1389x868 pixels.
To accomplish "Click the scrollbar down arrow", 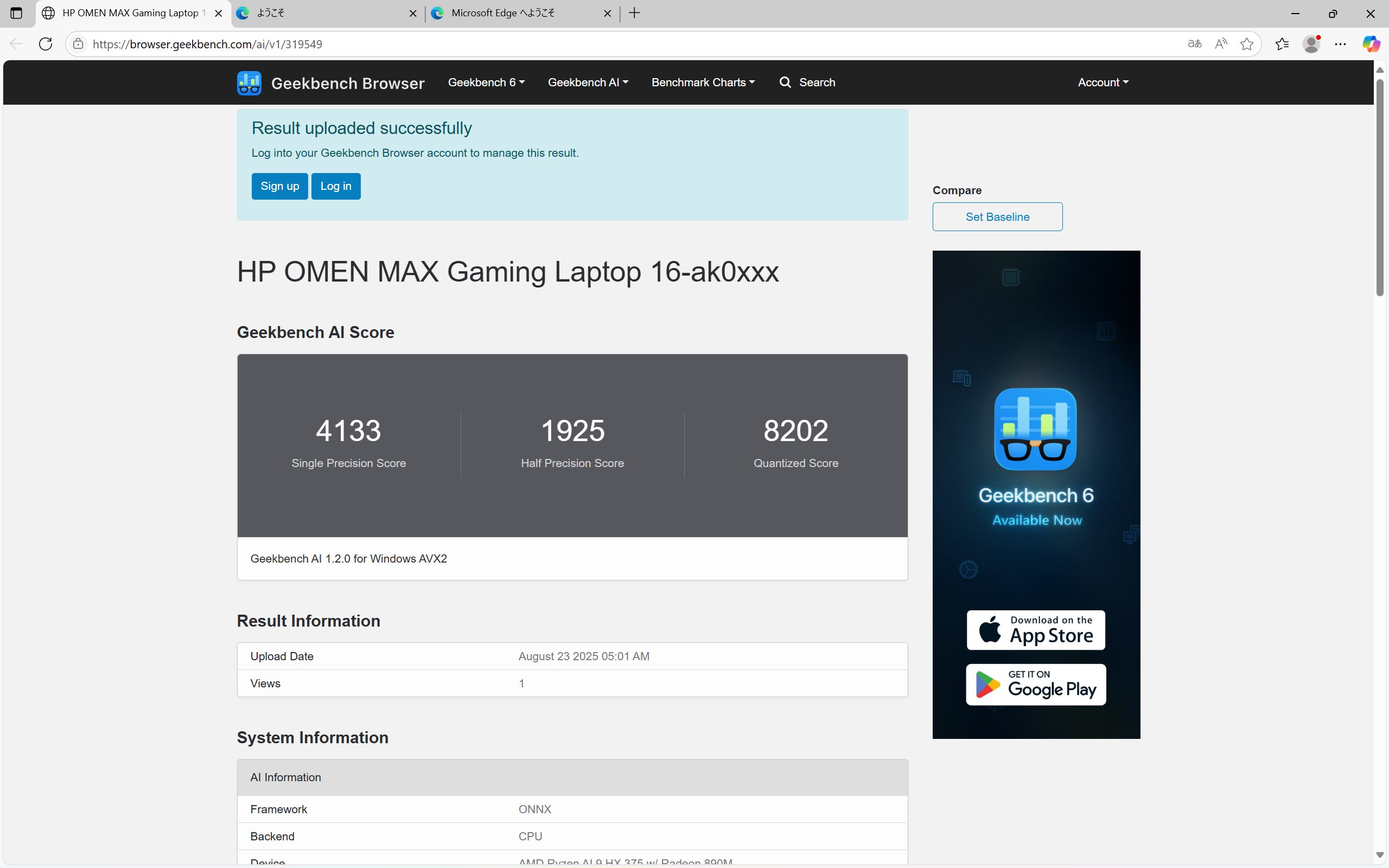I will pyautogui.click(x=1380, y=856).
